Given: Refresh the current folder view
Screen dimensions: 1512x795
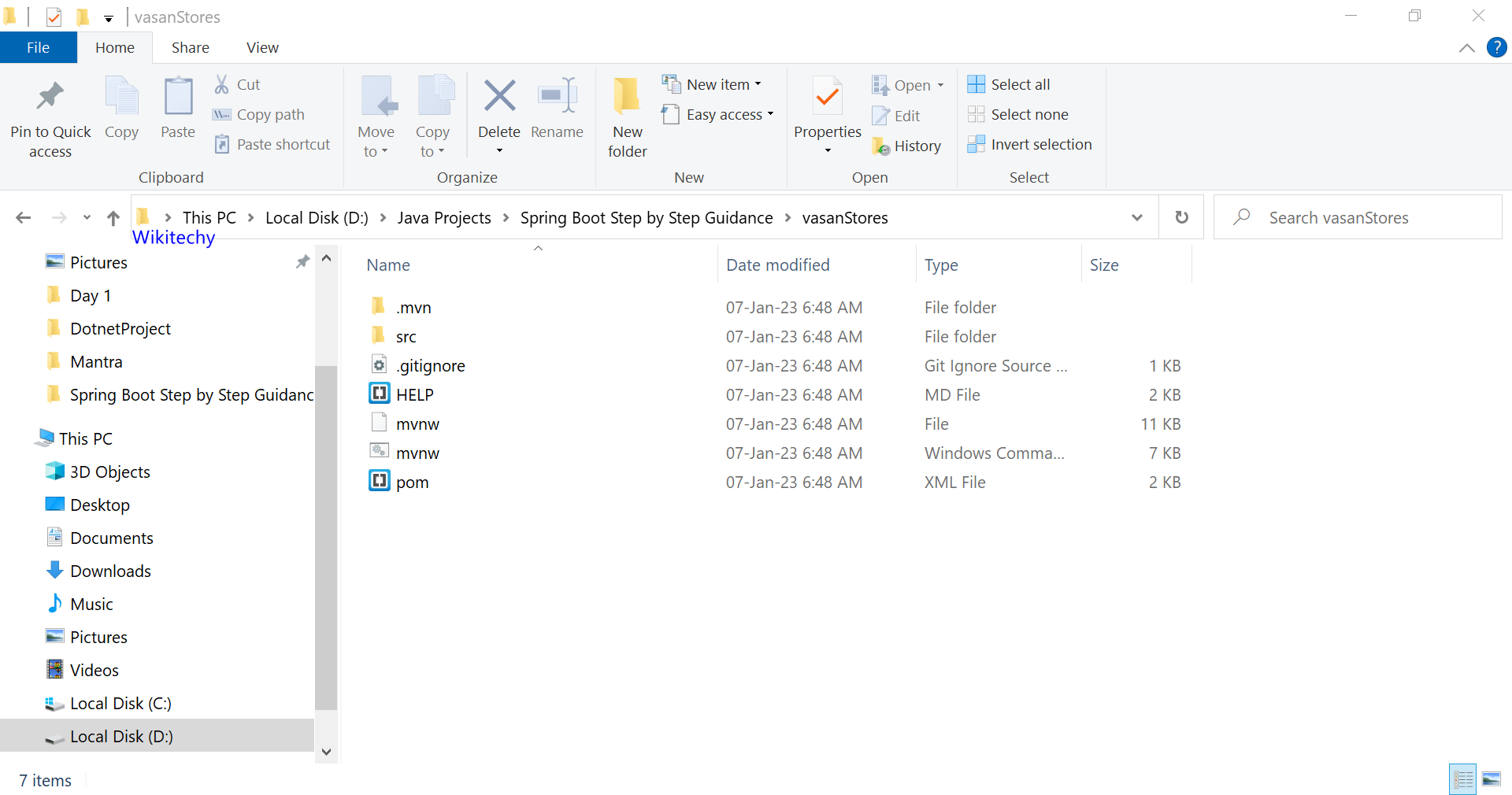Looking at the screenshot, I should (x=1181, y=217).
